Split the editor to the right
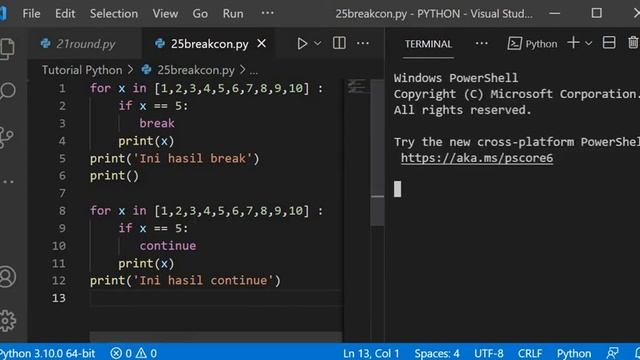 (x=339, y=43)
